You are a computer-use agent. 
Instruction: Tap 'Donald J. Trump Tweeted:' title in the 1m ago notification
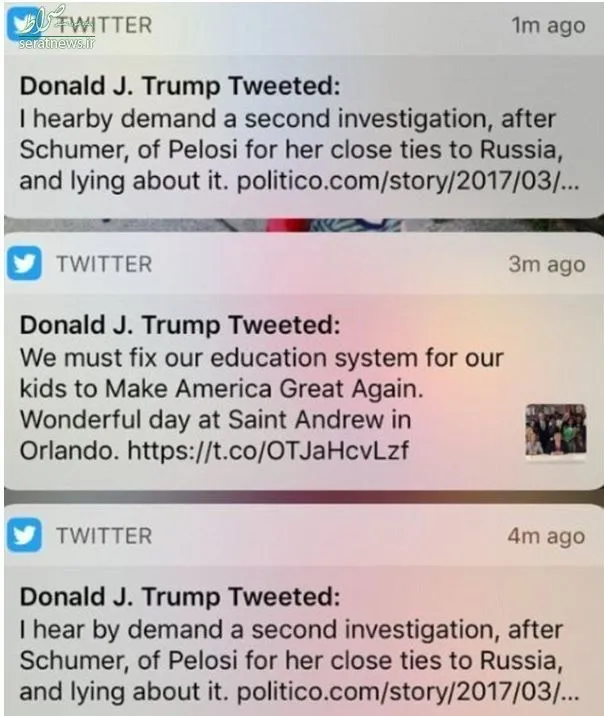coord(180,86)
